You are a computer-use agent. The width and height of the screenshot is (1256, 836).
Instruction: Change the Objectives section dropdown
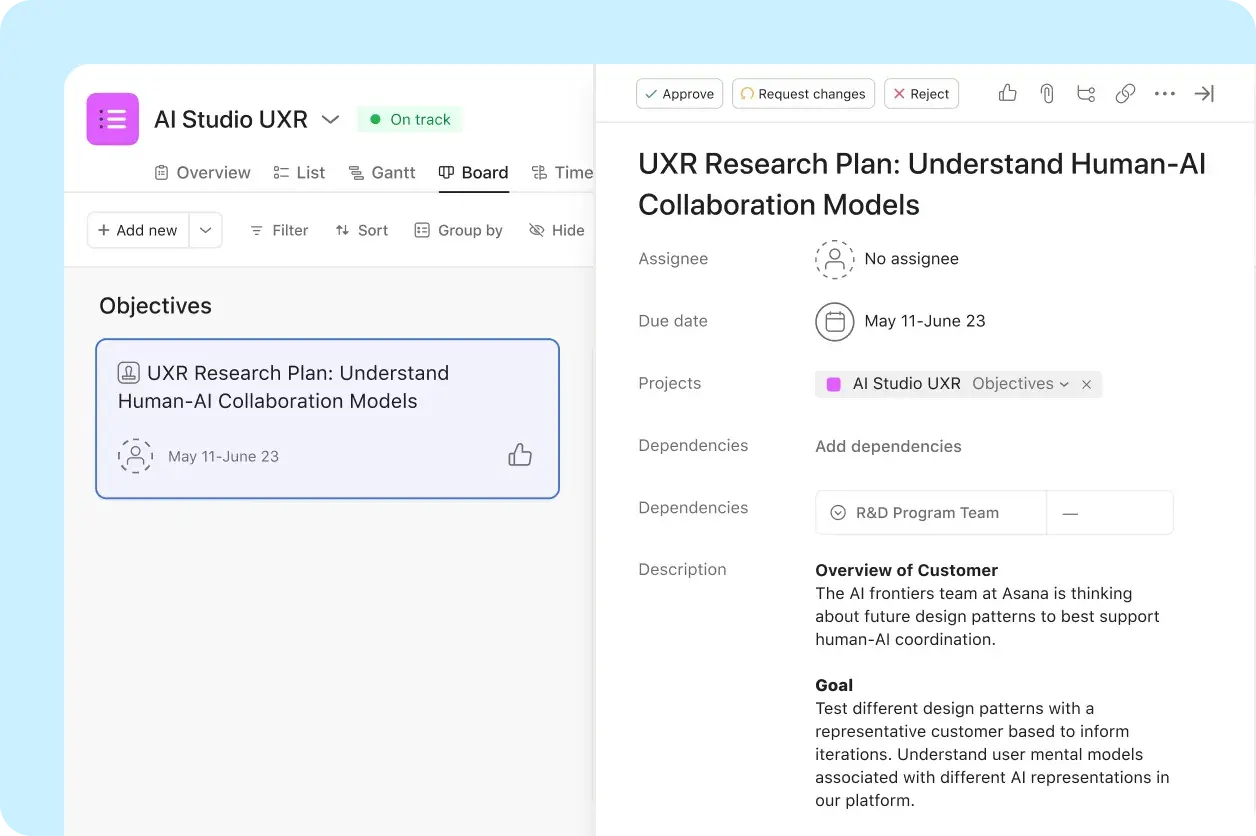tap(1020, 384)
